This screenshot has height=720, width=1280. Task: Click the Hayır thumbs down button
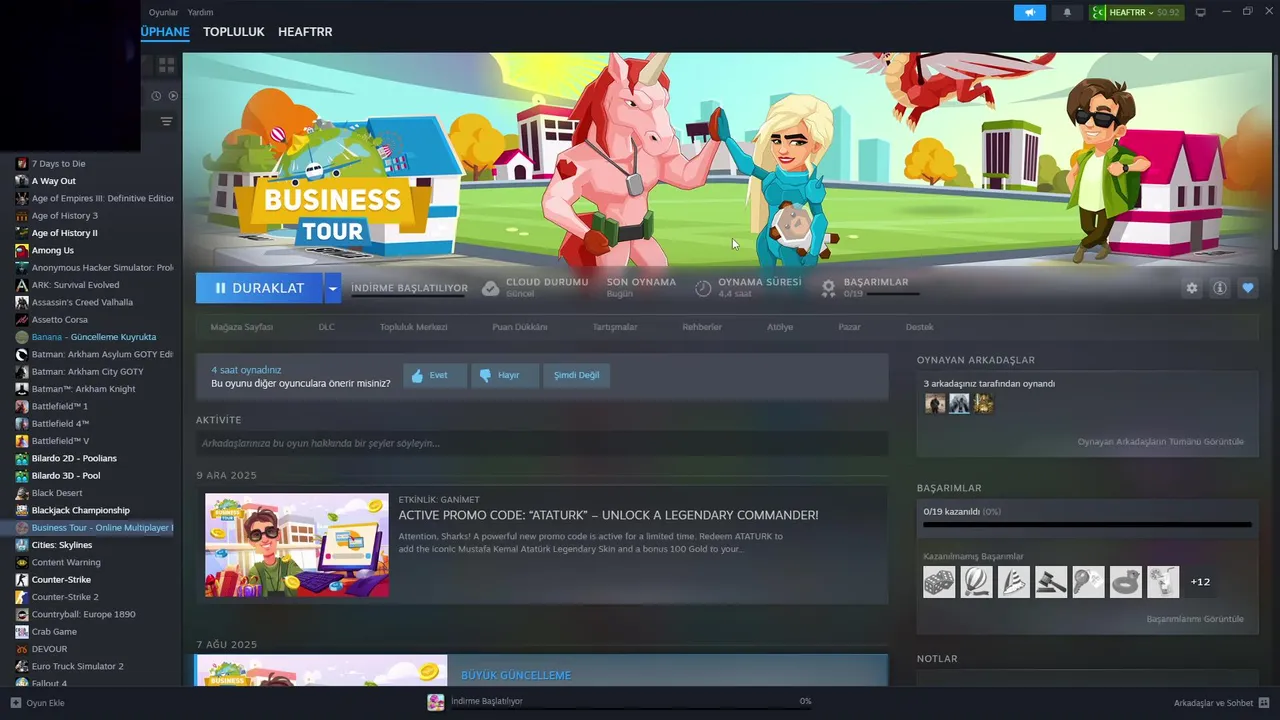coord(504,375)
